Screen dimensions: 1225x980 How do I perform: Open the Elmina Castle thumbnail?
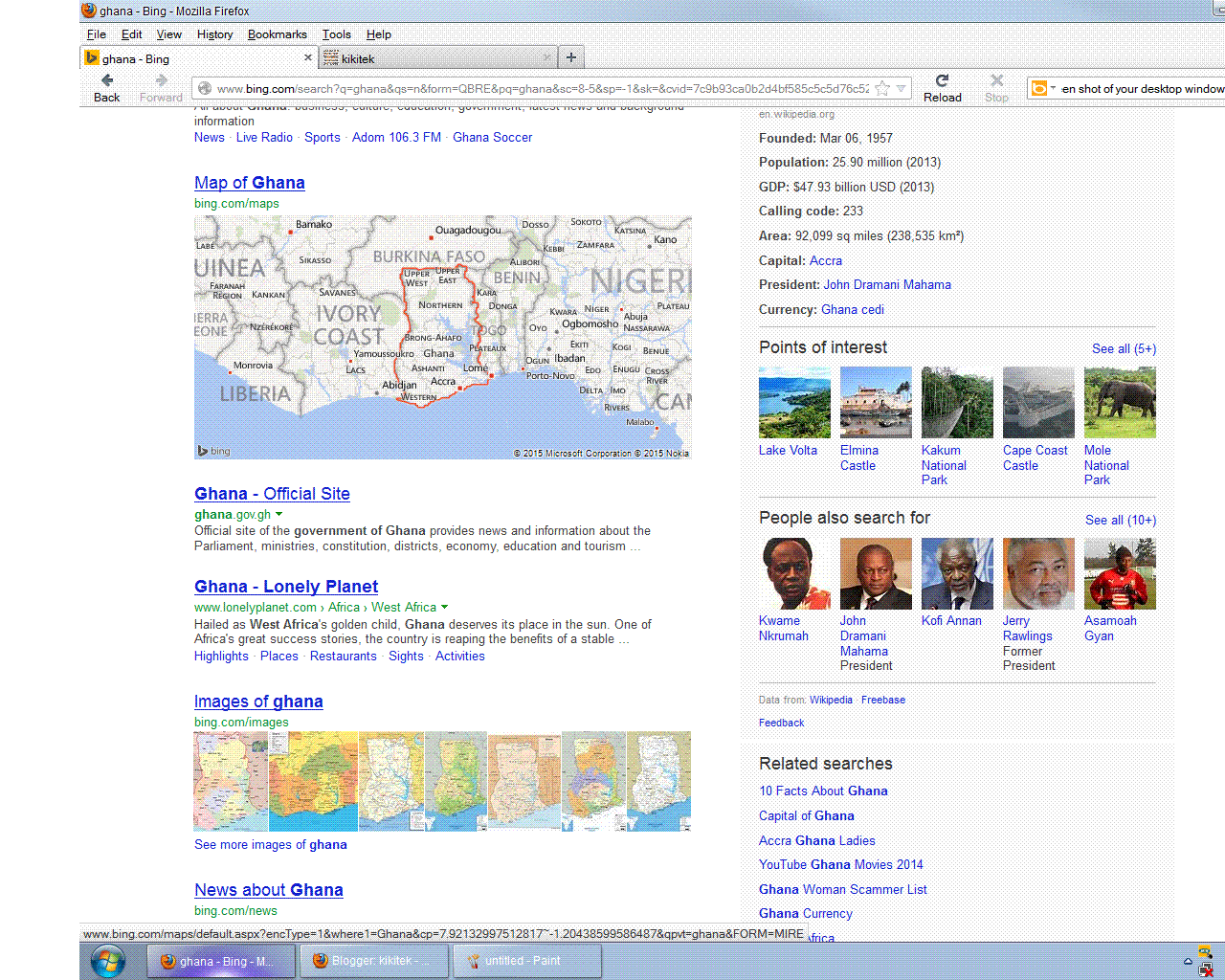point(876,403)
